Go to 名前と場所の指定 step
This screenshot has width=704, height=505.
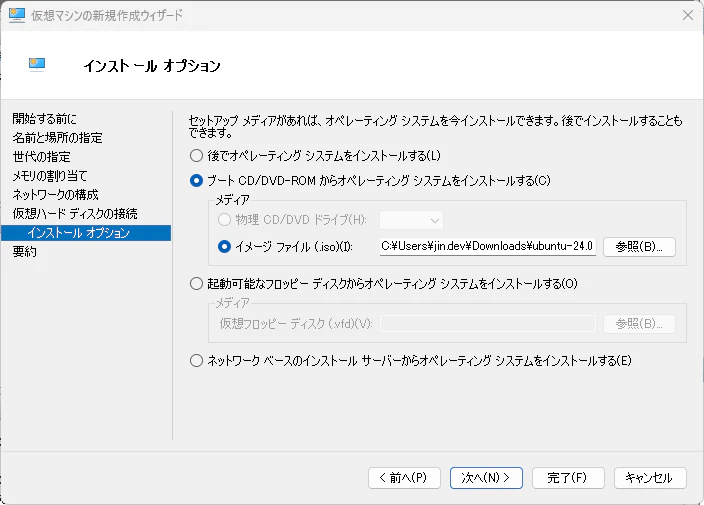(57, 138)
